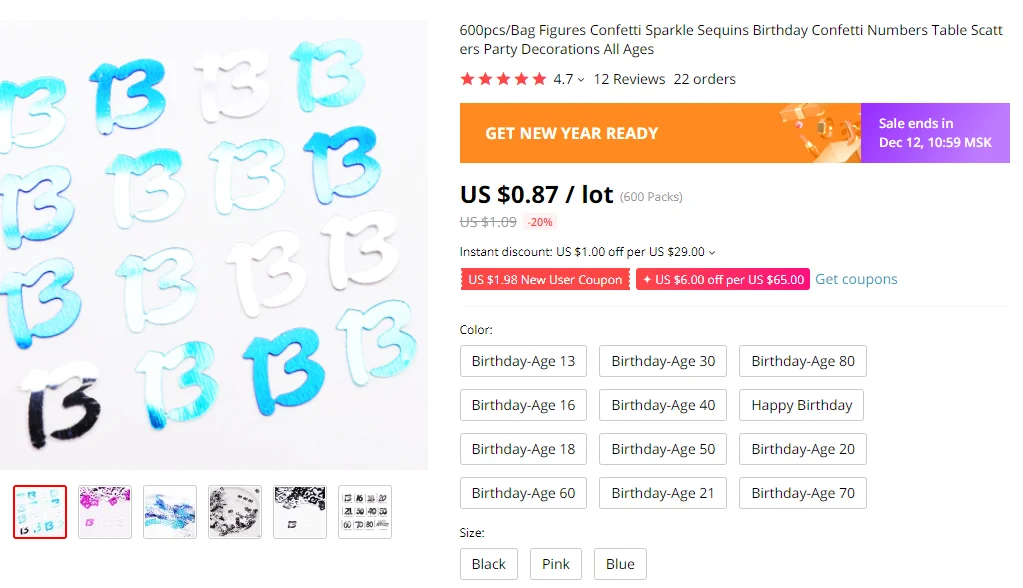Expand the 4.7 rating breakdown arrow
Viewport: 1023px width, 588px height.
(x=581, y=80)
